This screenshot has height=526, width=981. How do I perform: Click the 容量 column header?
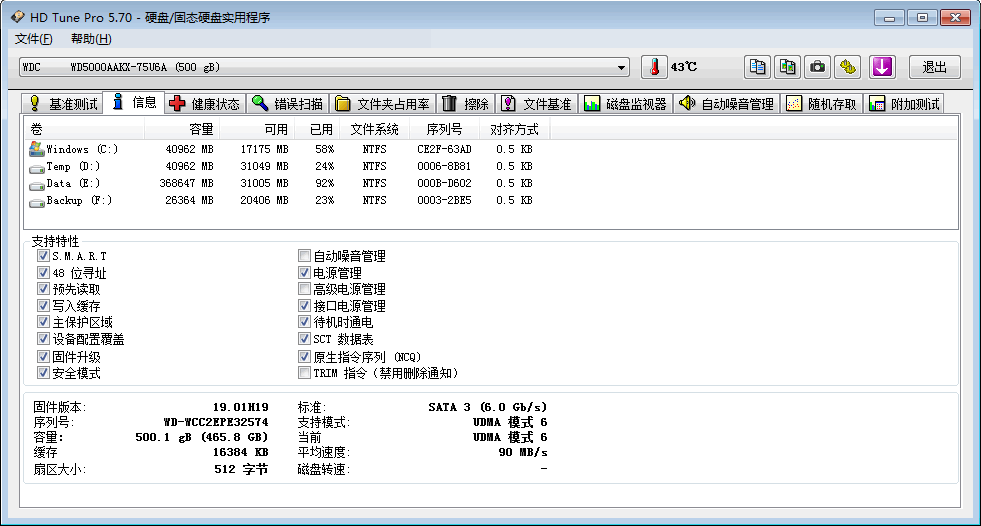pyautogui.click(x=201, y=129)
